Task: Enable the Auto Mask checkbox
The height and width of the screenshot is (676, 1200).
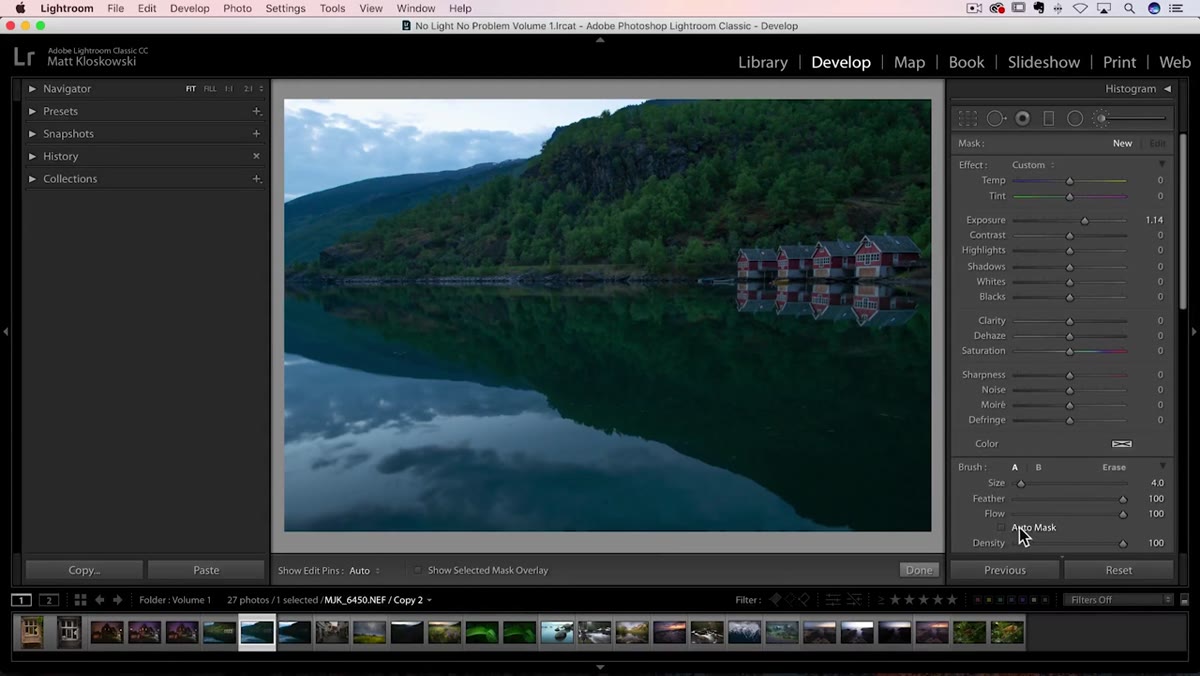Action: tap(1001, 528)
